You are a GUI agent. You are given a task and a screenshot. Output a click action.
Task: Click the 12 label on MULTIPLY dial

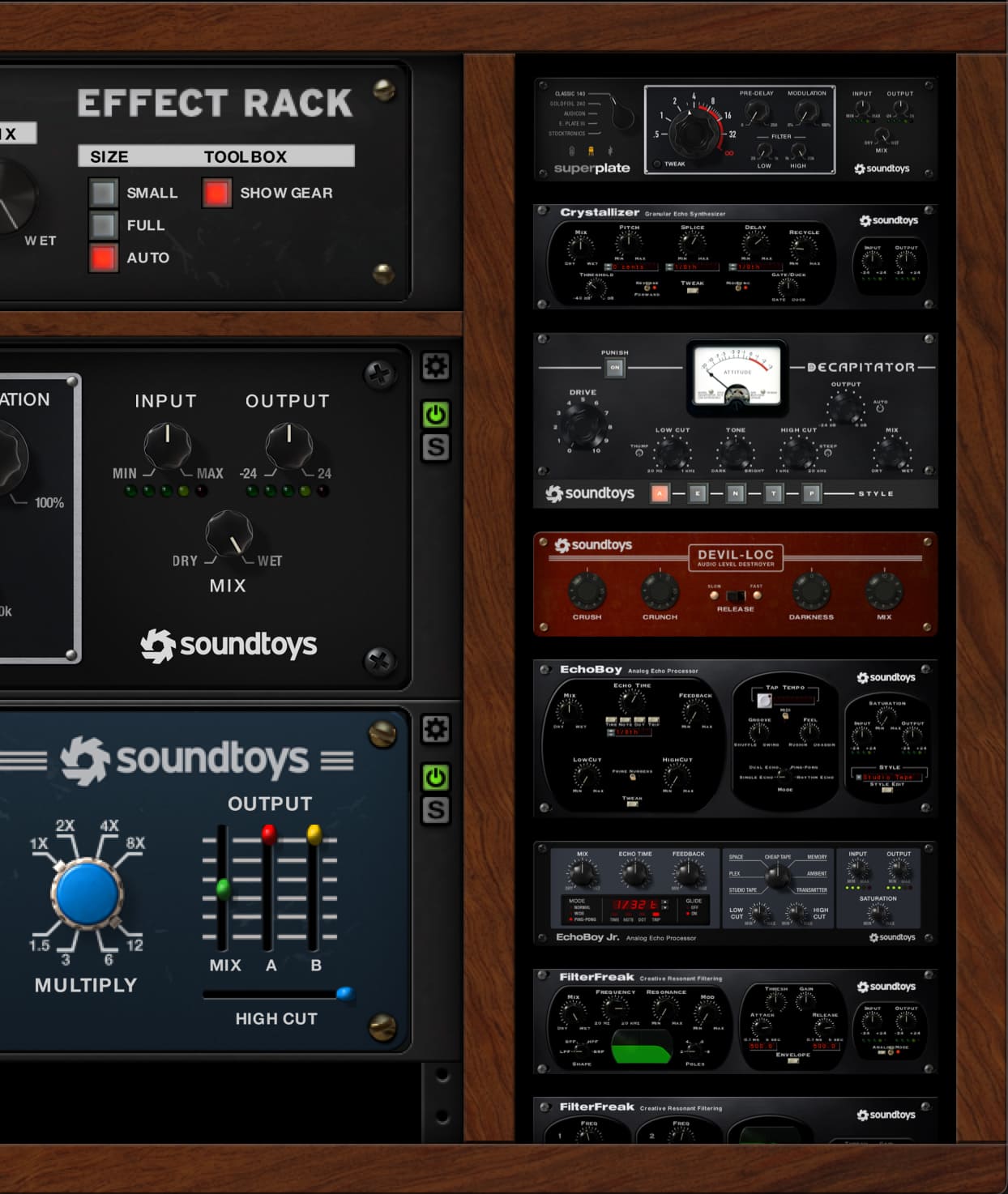coord(135,945)
